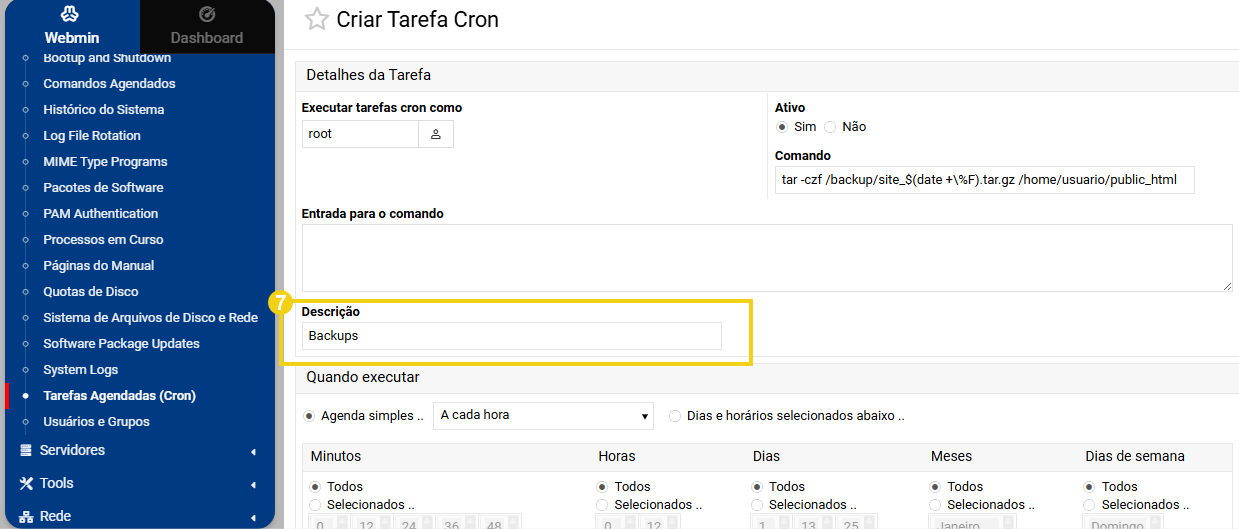Select Selecionados under Meses
The height and width of the screenshot is (529, 1239).
click(937, 505)
